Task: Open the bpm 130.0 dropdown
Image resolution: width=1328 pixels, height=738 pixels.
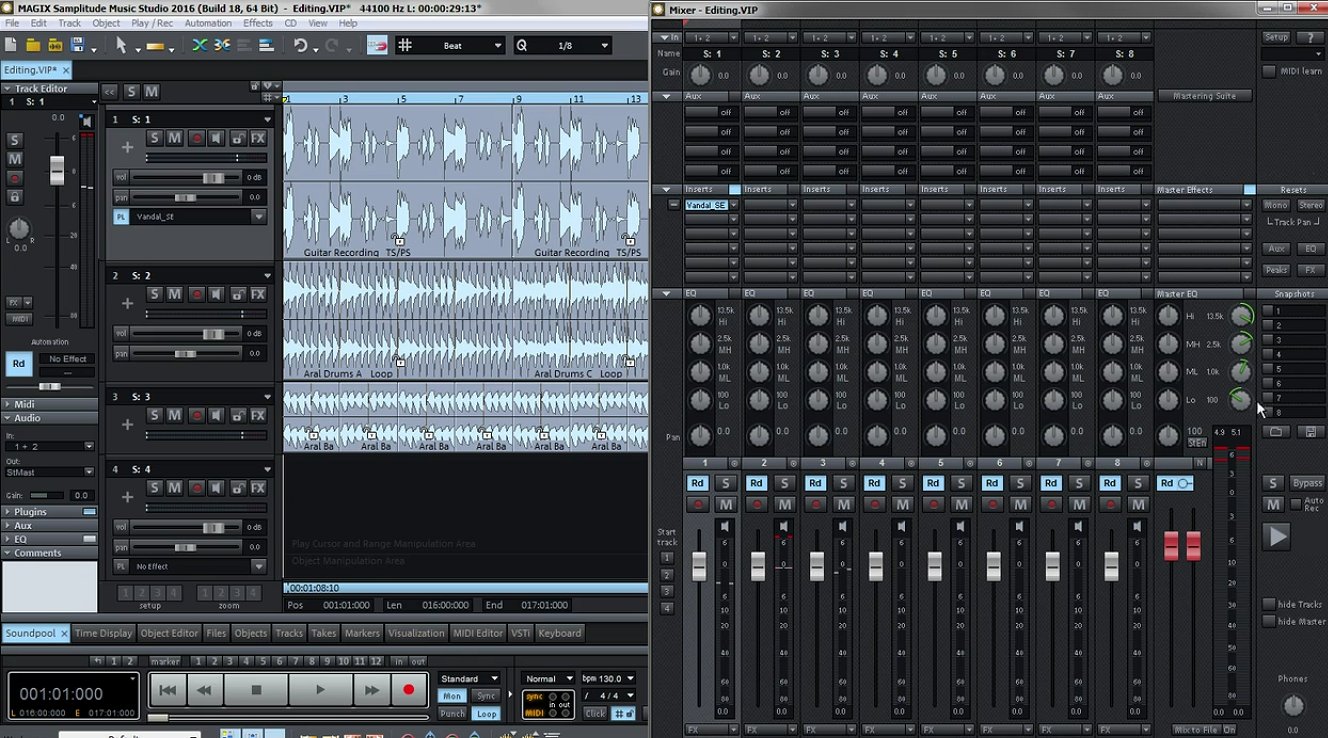Action: tap(608, 678)
